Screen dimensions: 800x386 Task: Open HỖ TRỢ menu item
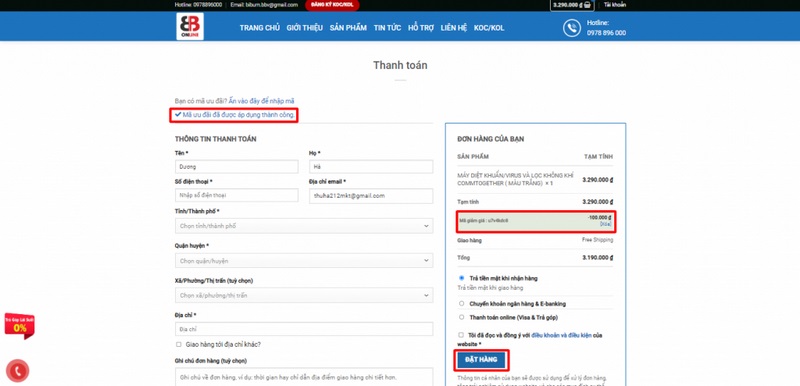click(x=421, y=28)
